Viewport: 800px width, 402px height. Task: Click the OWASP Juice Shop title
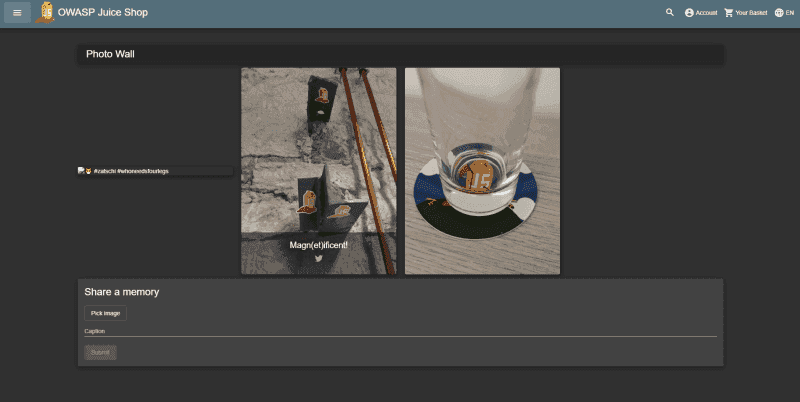[x=103, y=12]
